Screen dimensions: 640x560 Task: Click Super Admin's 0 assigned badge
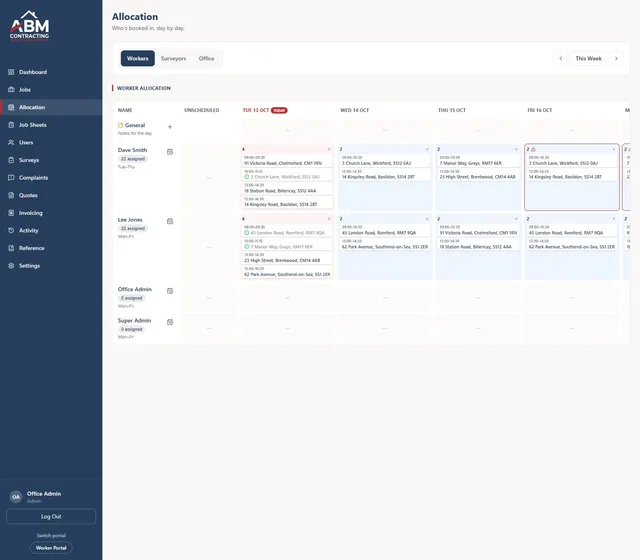pos(131,329)
